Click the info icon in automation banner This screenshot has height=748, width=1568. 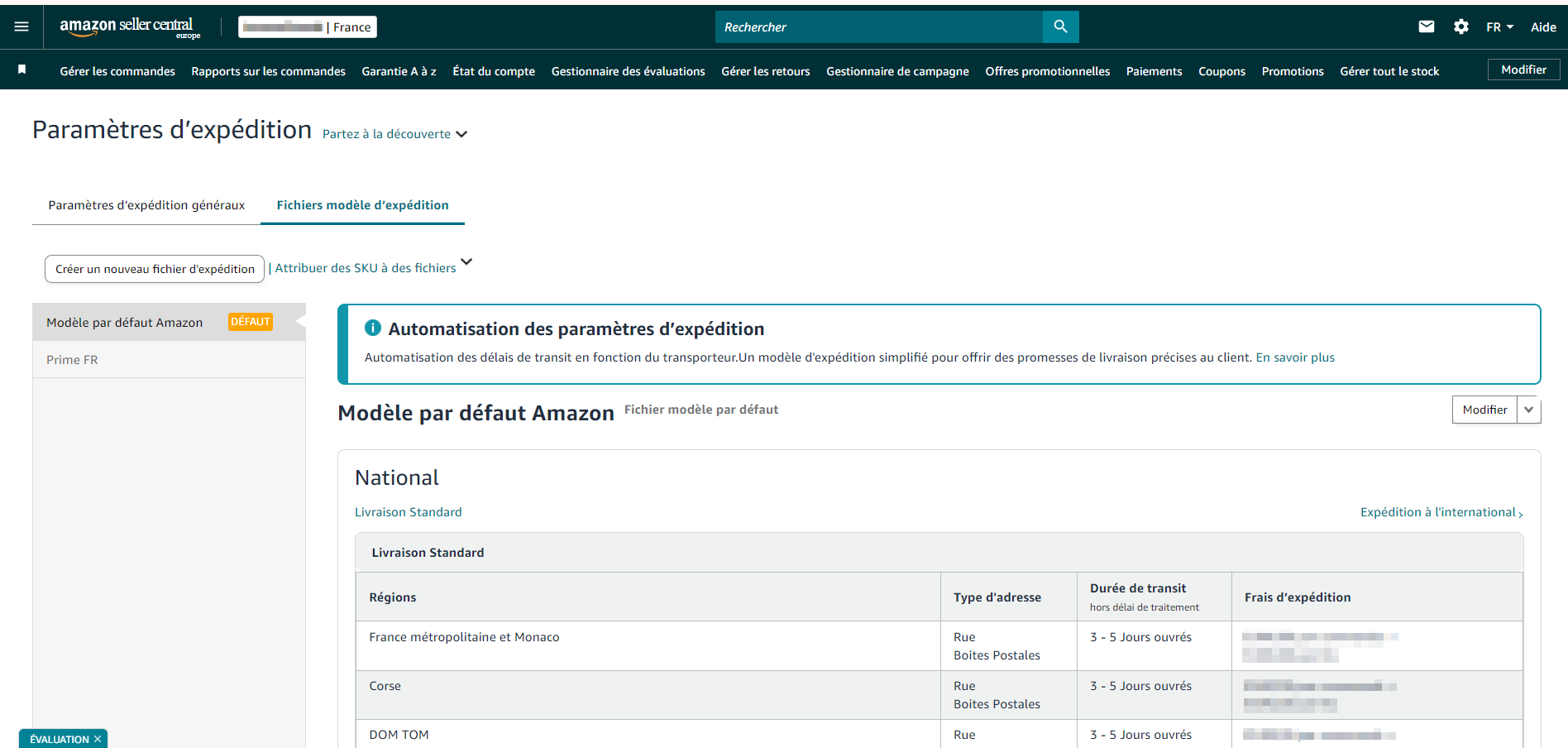coord(373,328)
